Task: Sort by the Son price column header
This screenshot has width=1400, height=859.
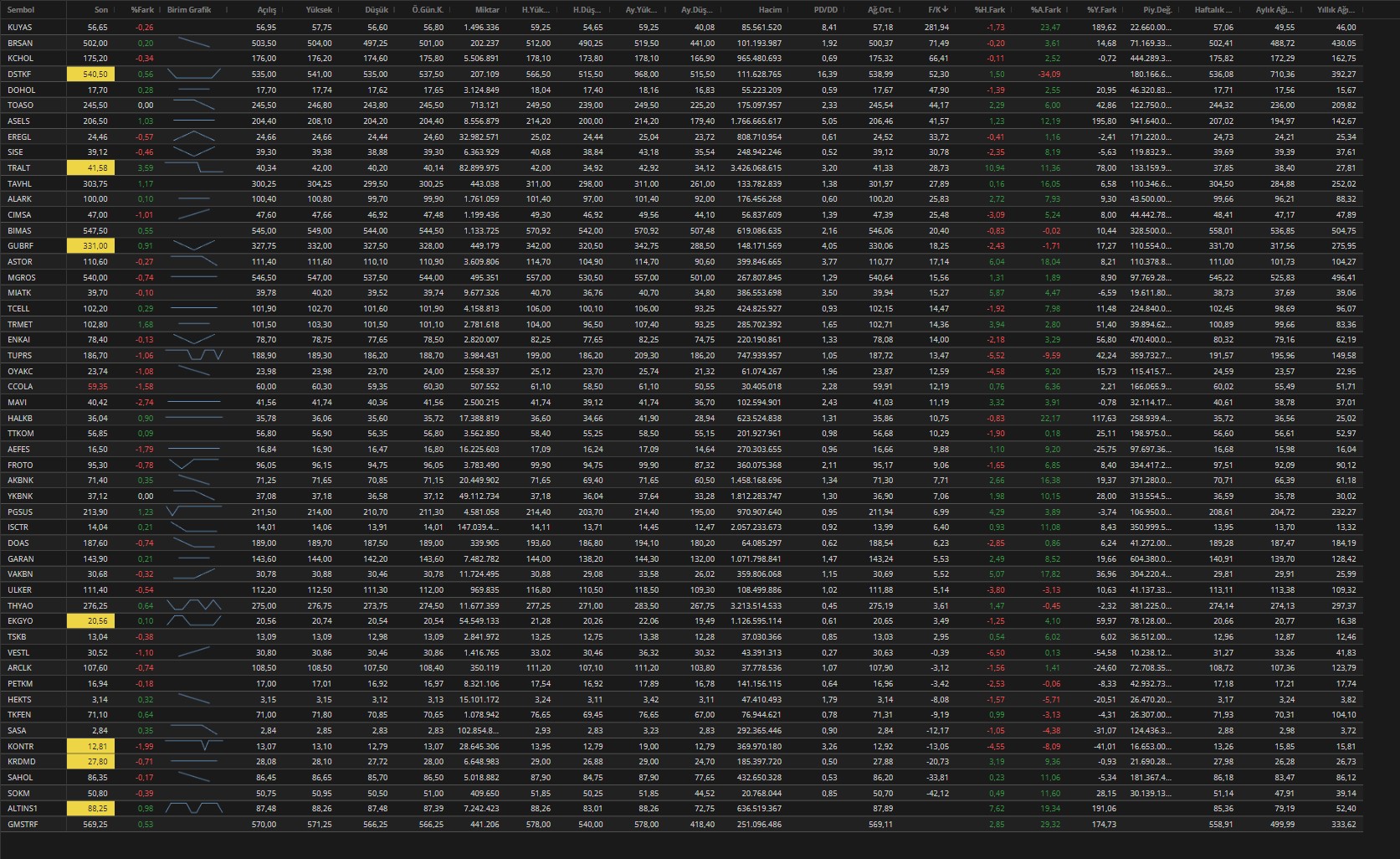Action: pos(100,10)
